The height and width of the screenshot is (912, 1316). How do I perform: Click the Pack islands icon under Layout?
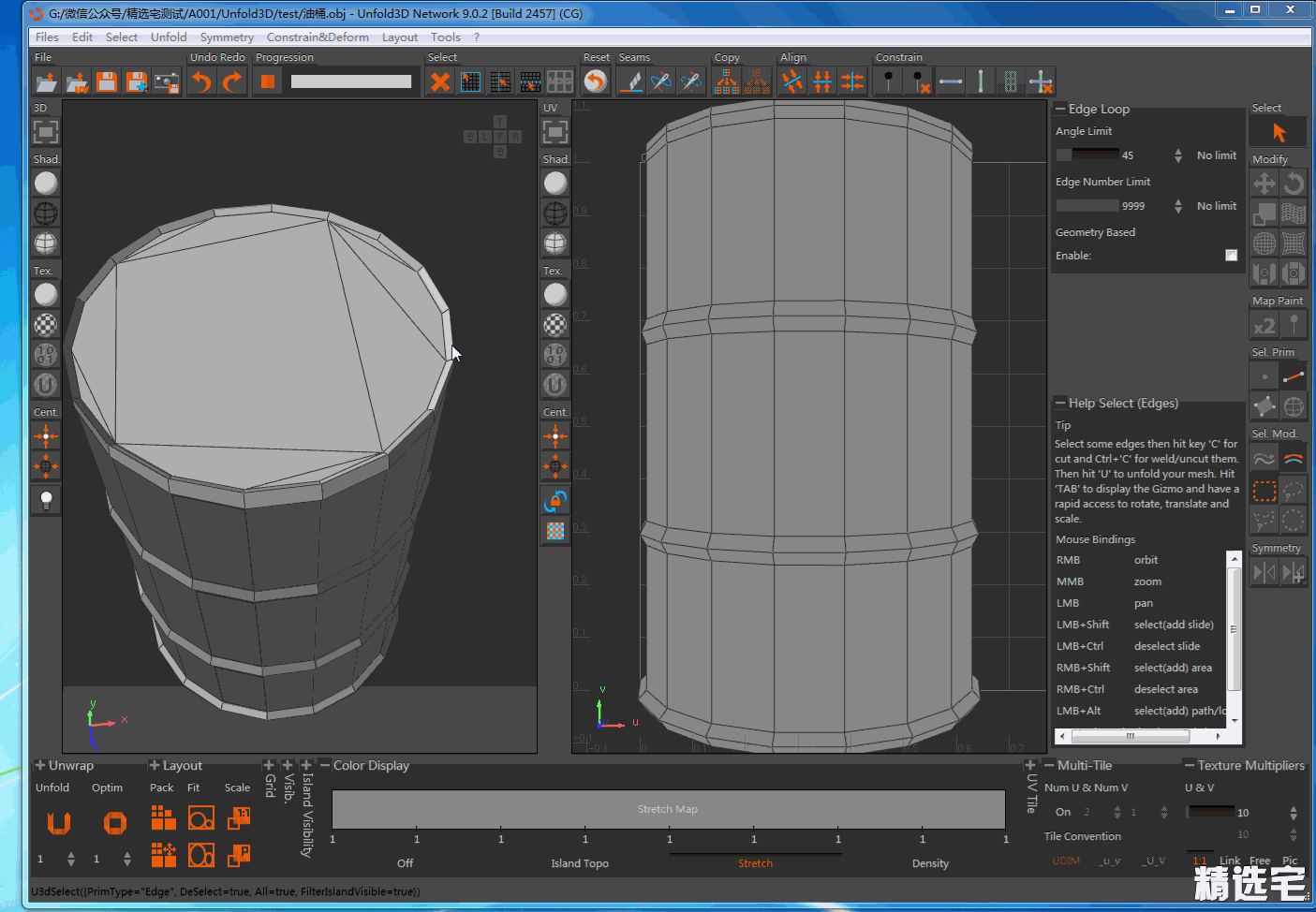[x=164, y=817]
